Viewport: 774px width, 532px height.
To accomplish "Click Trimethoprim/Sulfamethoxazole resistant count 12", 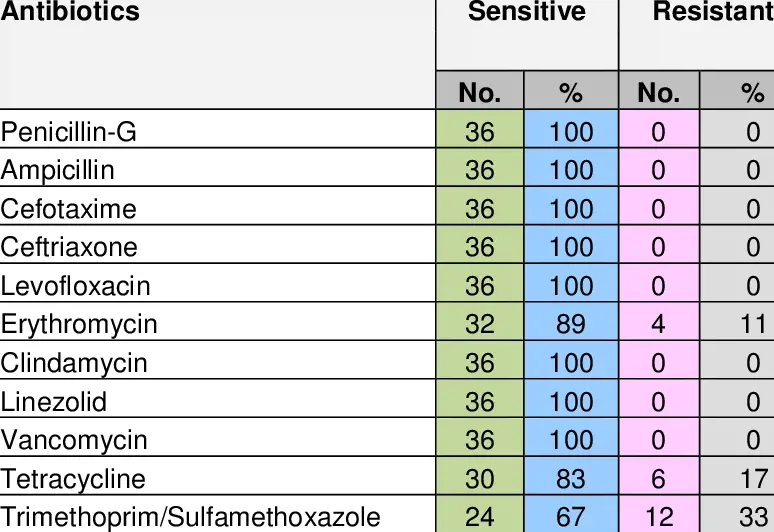I will coord(658,517).
